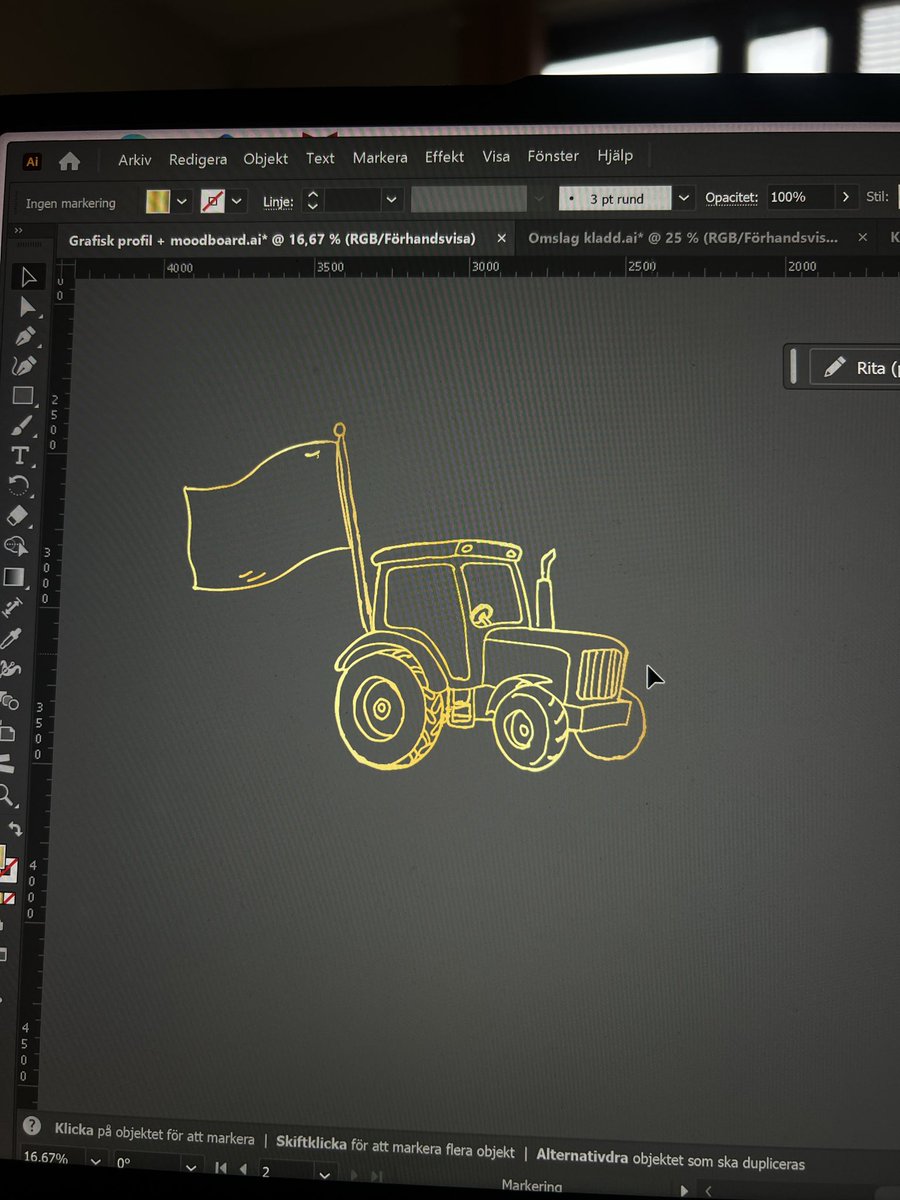Image resolution: width=900 pixels, height=1200 pixels.
Task: Open the stroke weight dropdown
Action: [392, 200]
